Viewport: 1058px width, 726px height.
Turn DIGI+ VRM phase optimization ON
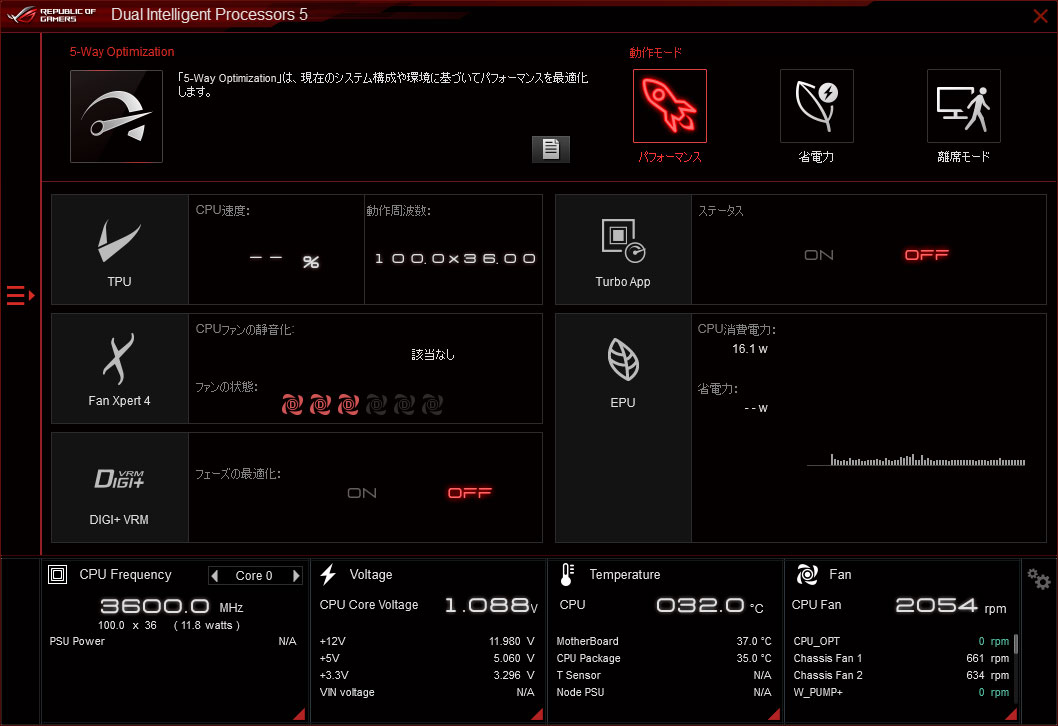tap(362, 493)
